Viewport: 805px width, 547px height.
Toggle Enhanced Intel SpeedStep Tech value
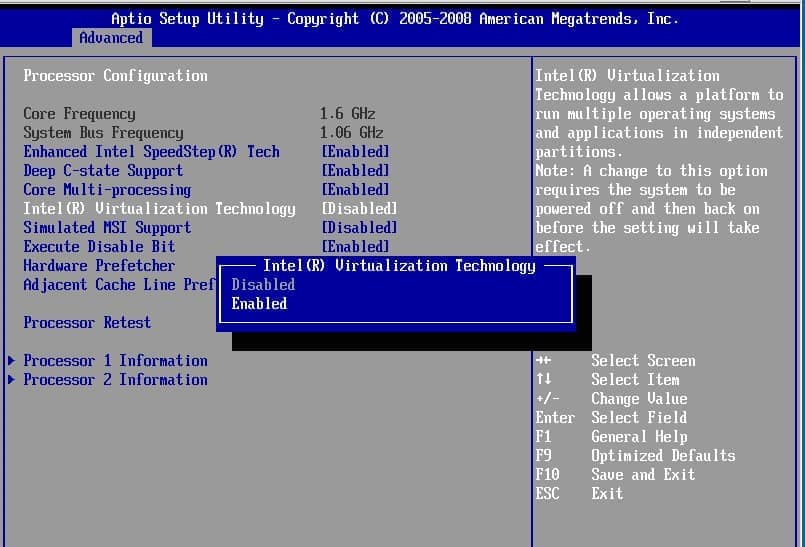355,152
